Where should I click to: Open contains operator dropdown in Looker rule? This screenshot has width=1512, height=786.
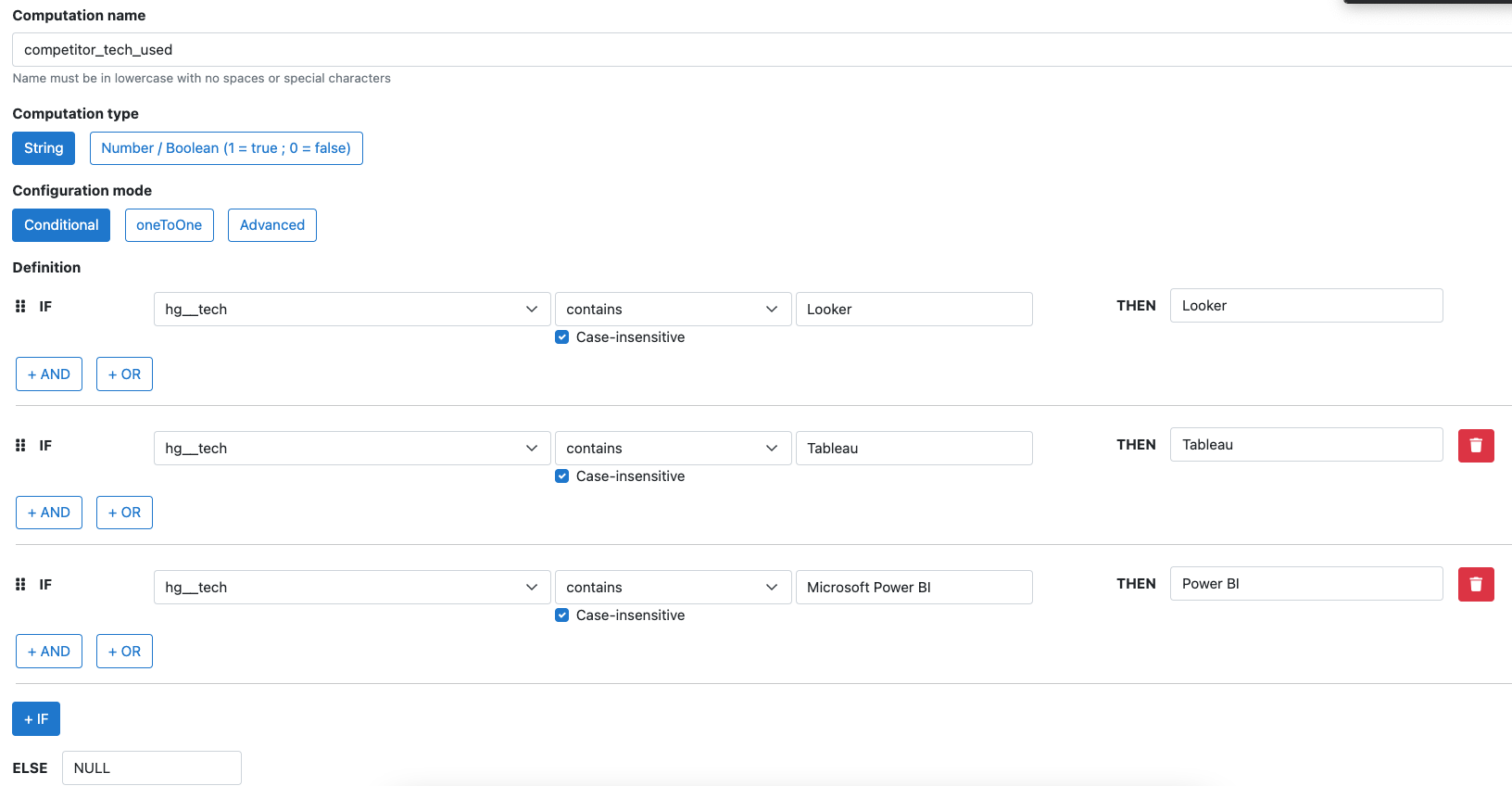point(673,309)
